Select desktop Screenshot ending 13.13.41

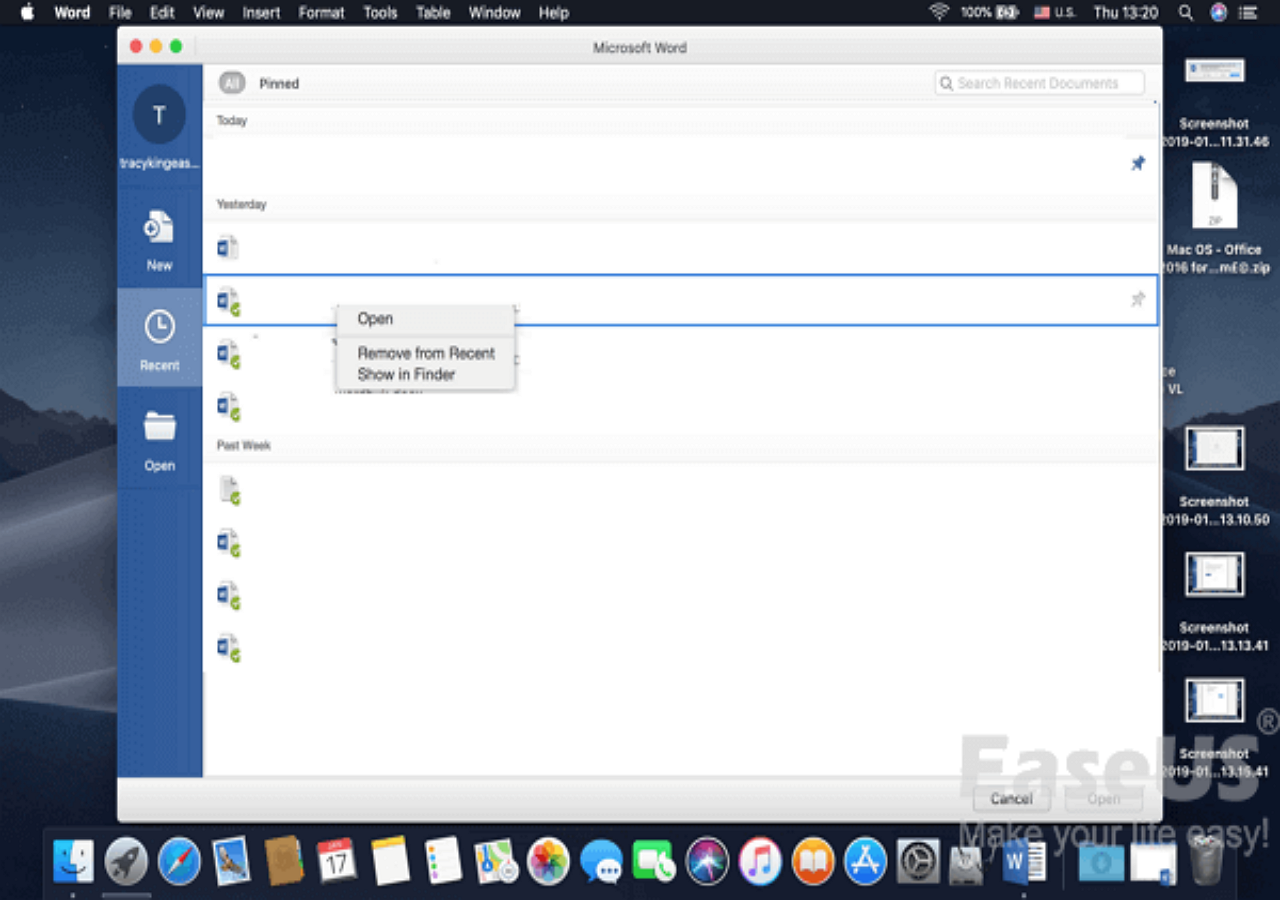click(1215, 601)
